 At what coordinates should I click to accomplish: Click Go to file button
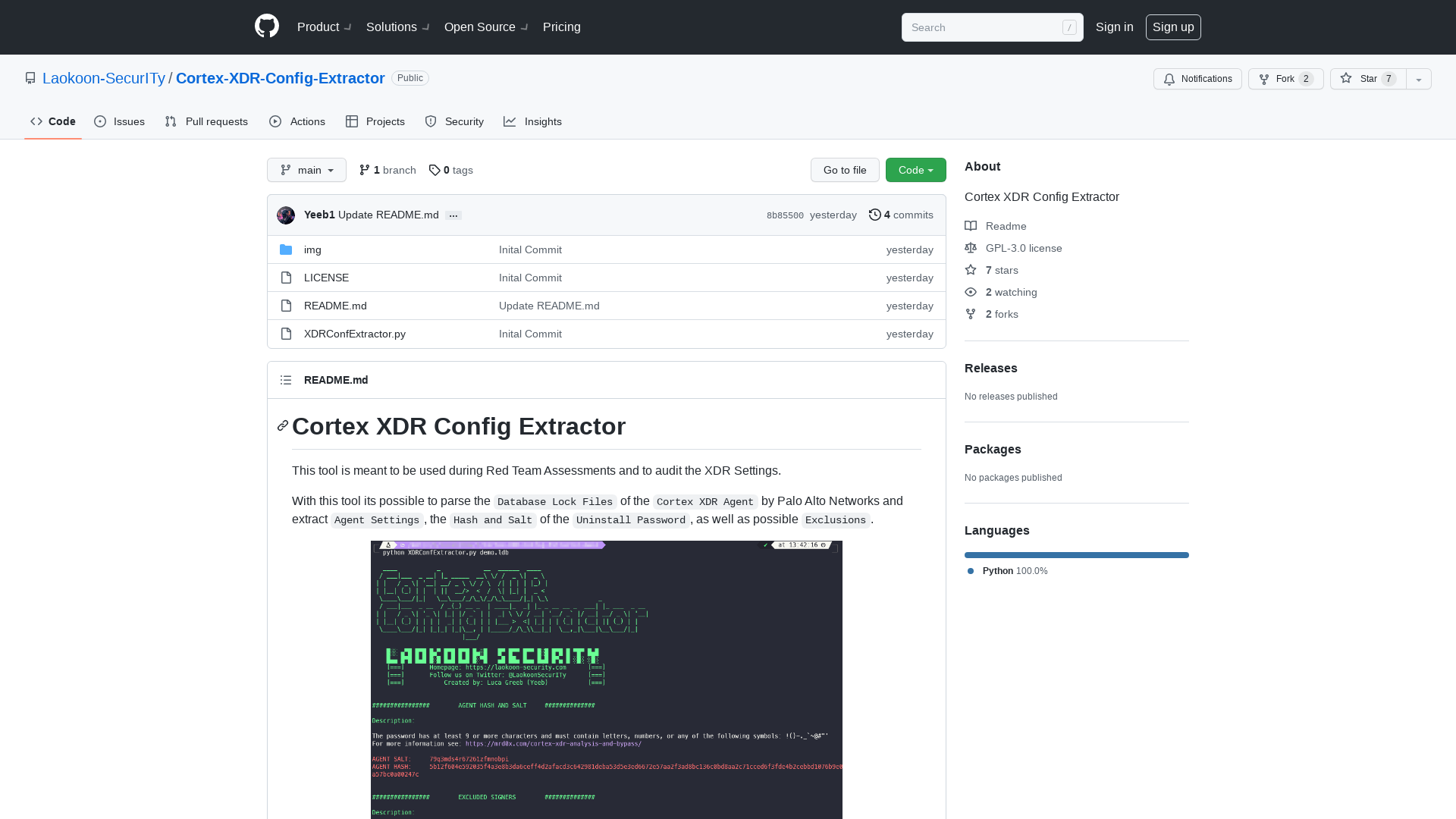pyautogui.click(x=844, y=169)
